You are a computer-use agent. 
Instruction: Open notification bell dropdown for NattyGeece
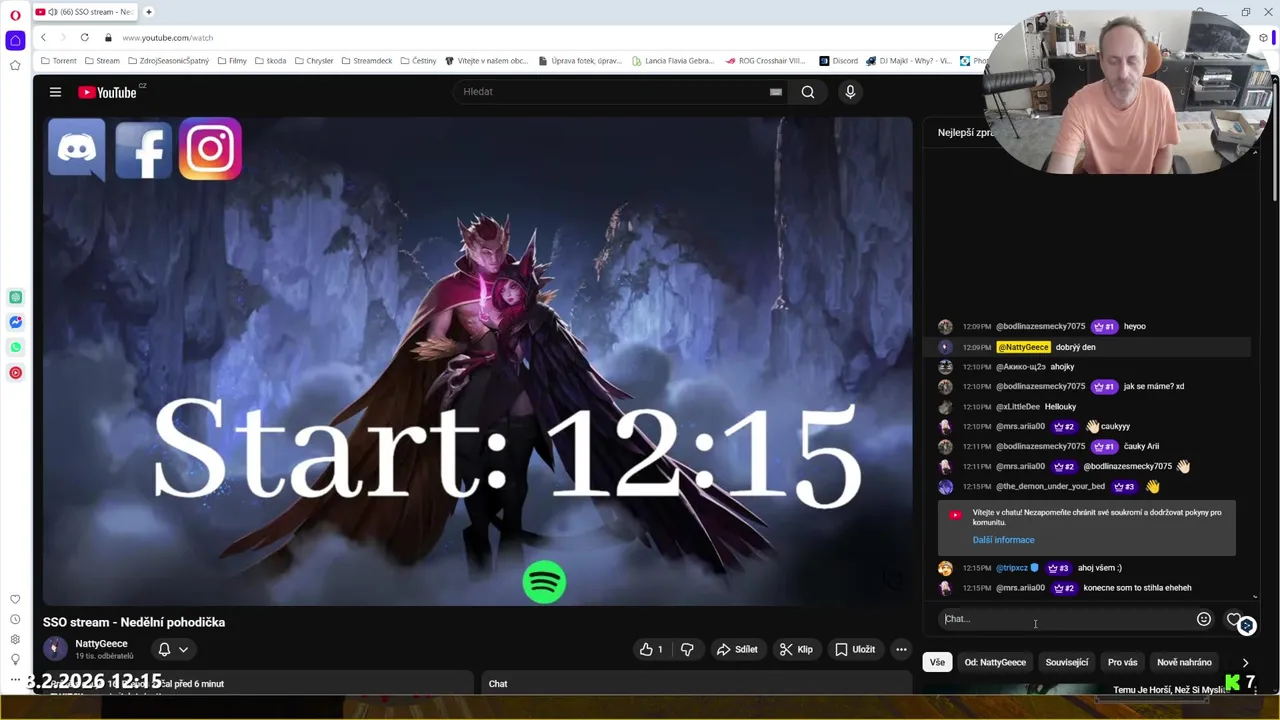coord(173,649)
